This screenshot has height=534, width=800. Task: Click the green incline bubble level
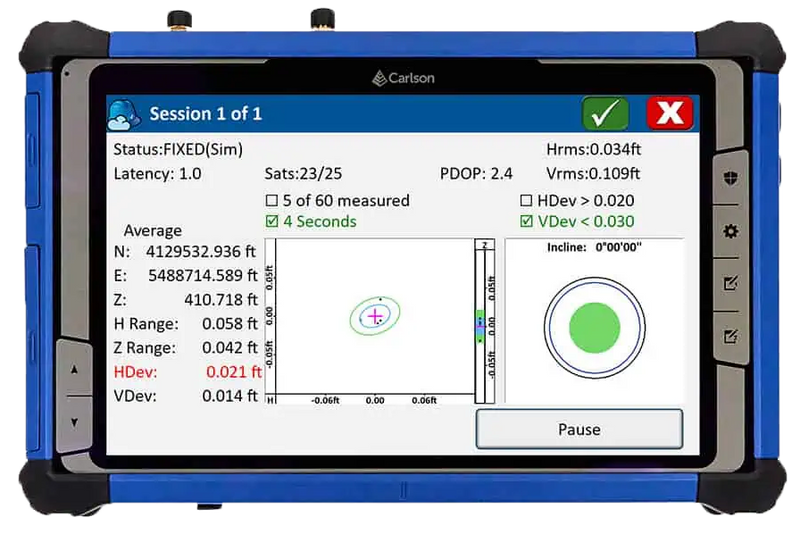(x=594, y=328)
